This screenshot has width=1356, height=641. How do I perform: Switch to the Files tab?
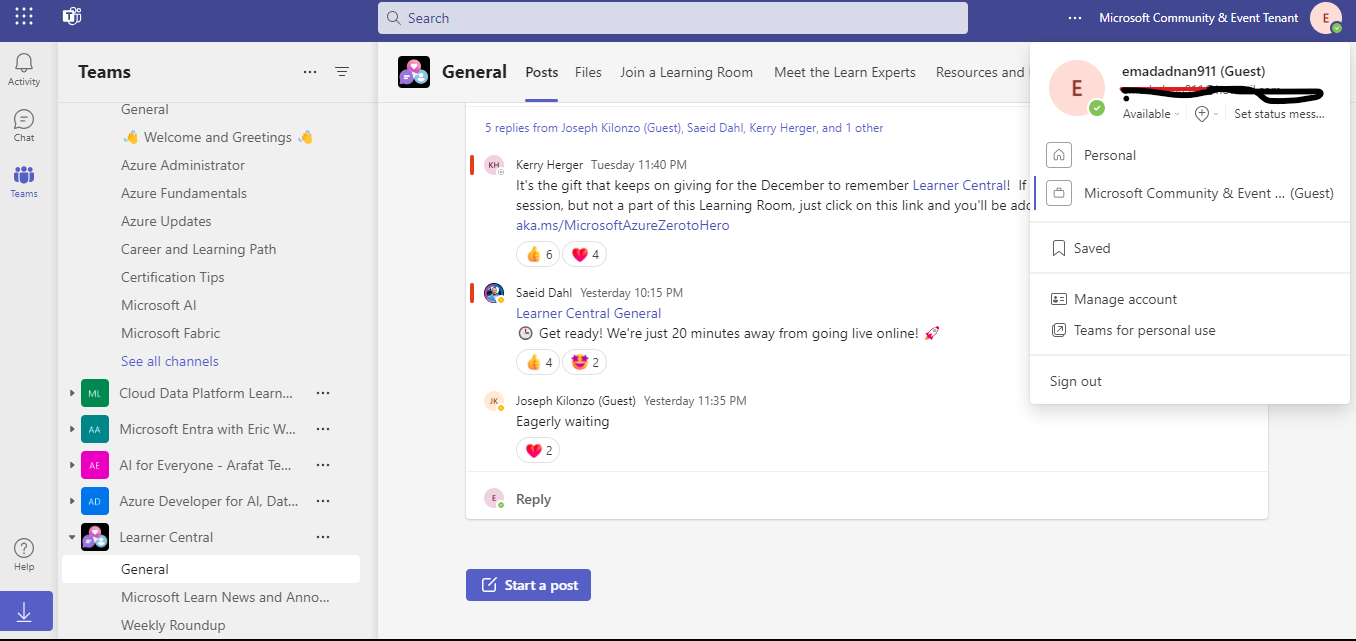588,72
